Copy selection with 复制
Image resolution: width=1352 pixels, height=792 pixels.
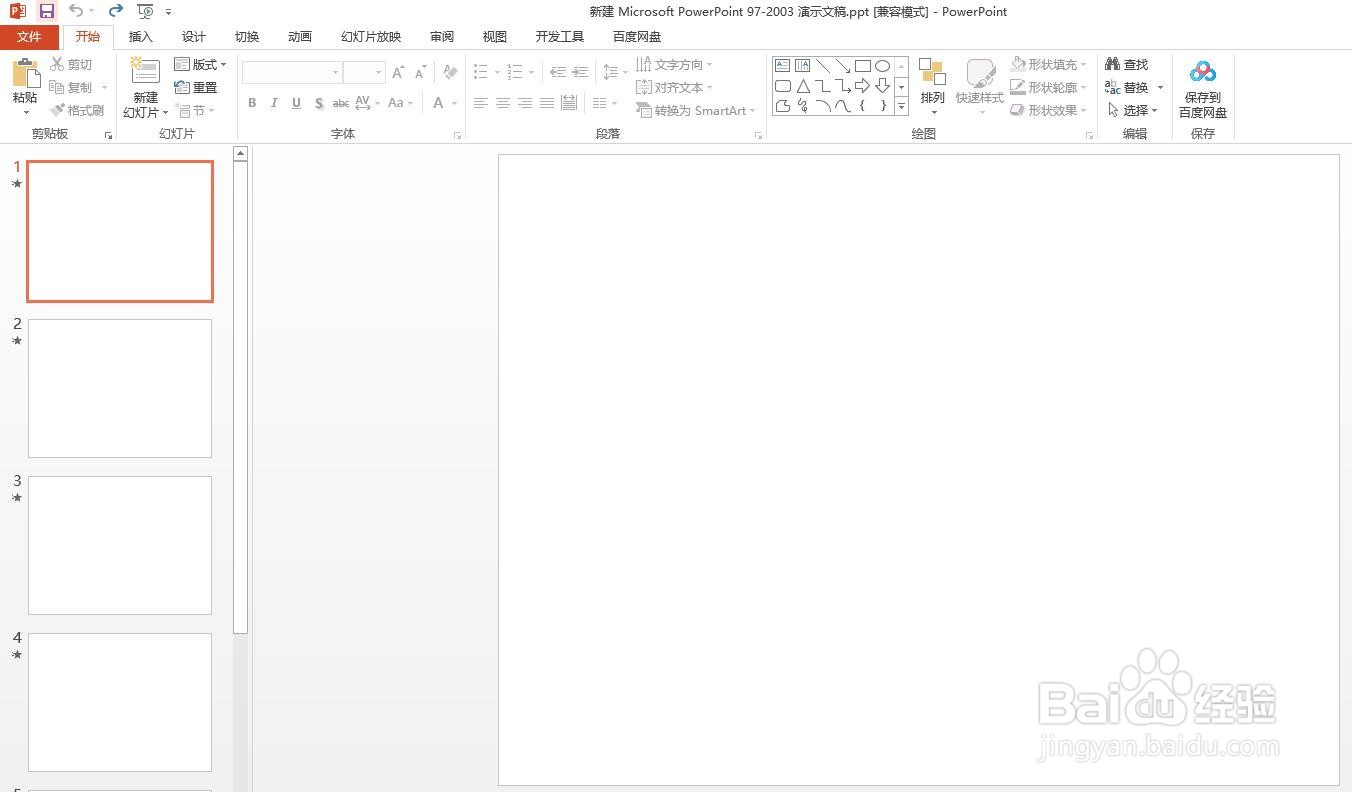click(x=72, y=87)
